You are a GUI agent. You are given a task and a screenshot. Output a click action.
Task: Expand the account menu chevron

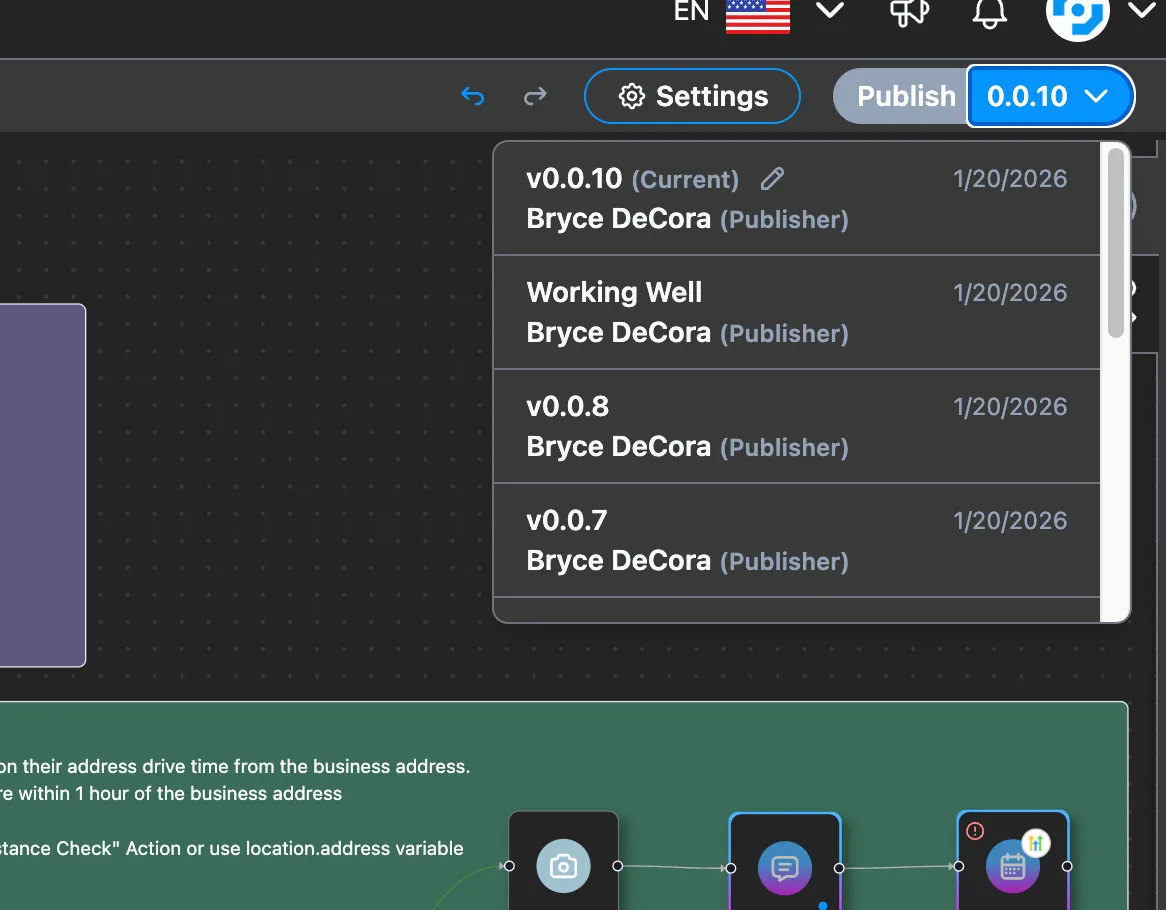click(1141, 12)
